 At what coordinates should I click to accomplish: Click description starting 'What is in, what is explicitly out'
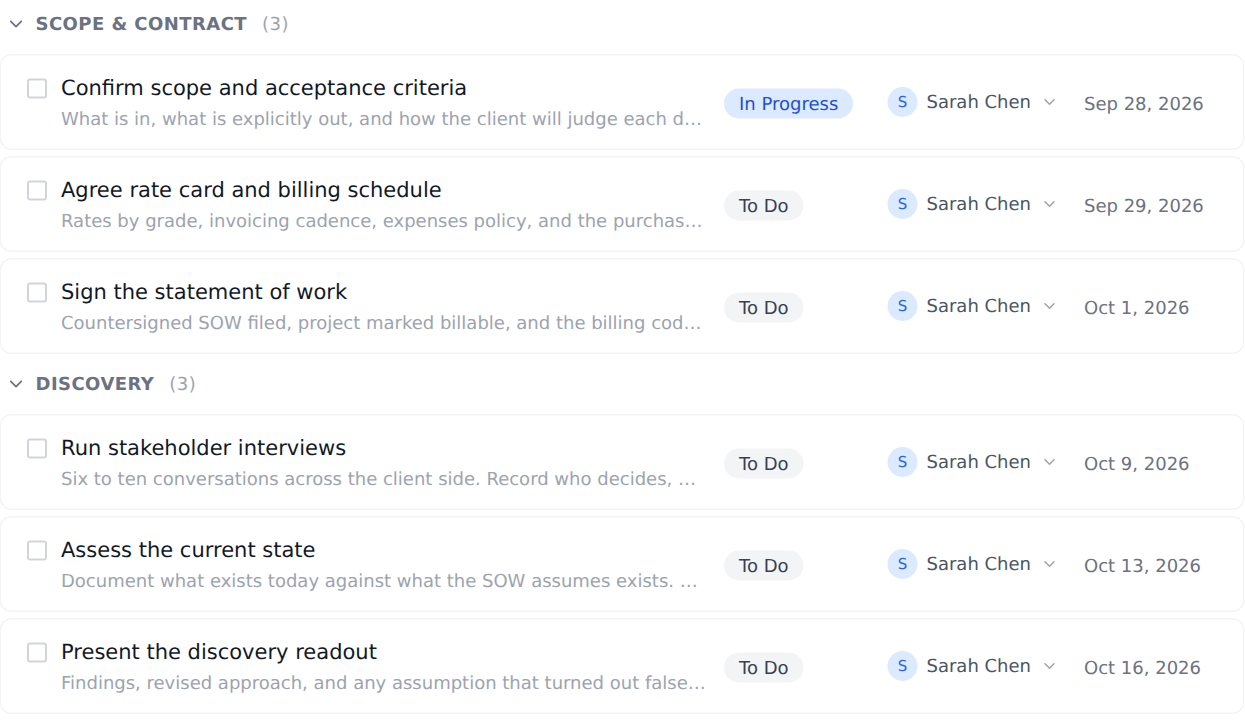381,119
